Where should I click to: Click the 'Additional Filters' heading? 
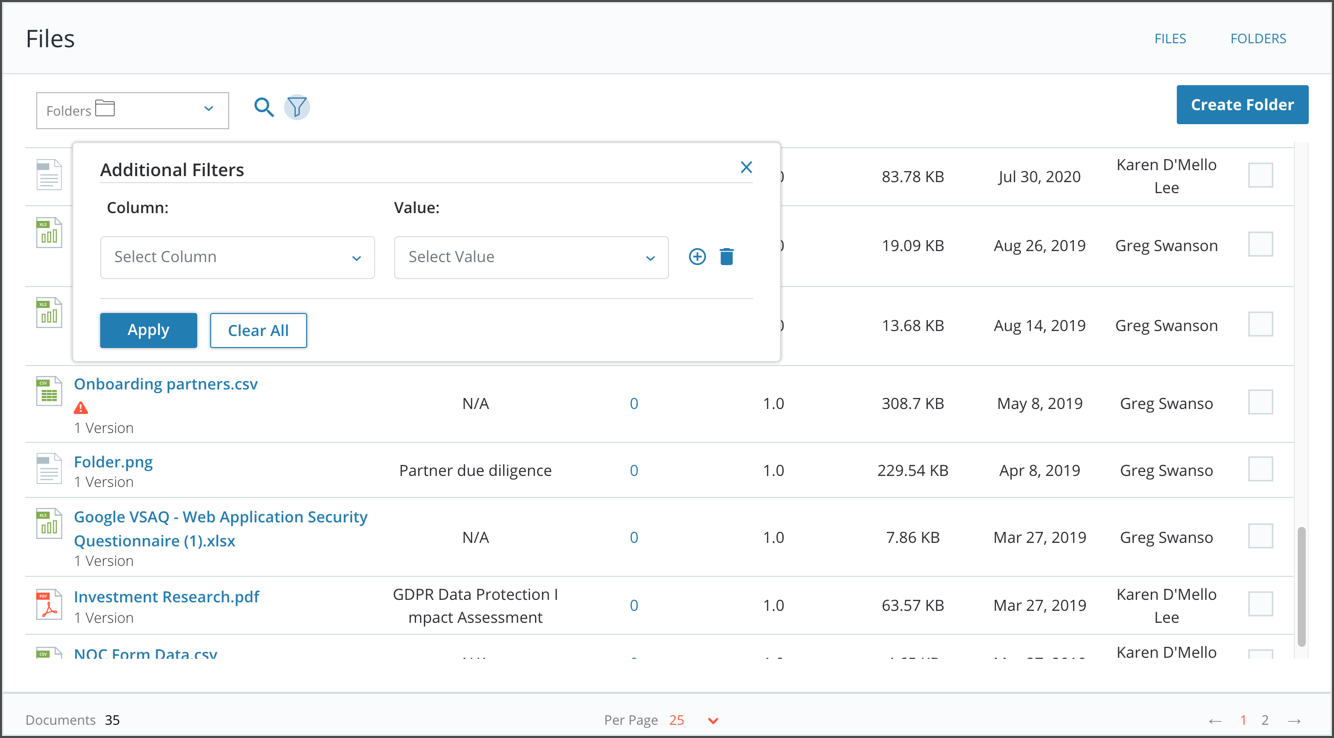click(172, 170)
